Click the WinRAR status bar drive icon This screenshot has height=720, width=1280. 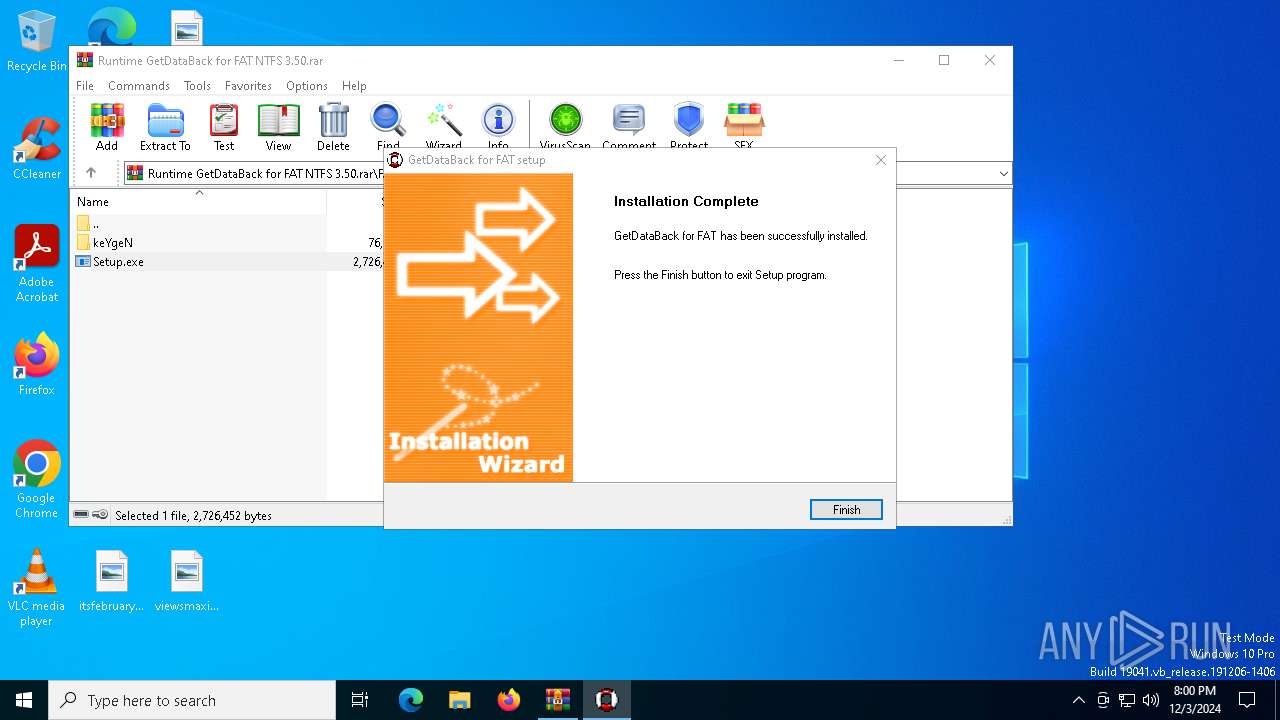click(x=81, y=515)
